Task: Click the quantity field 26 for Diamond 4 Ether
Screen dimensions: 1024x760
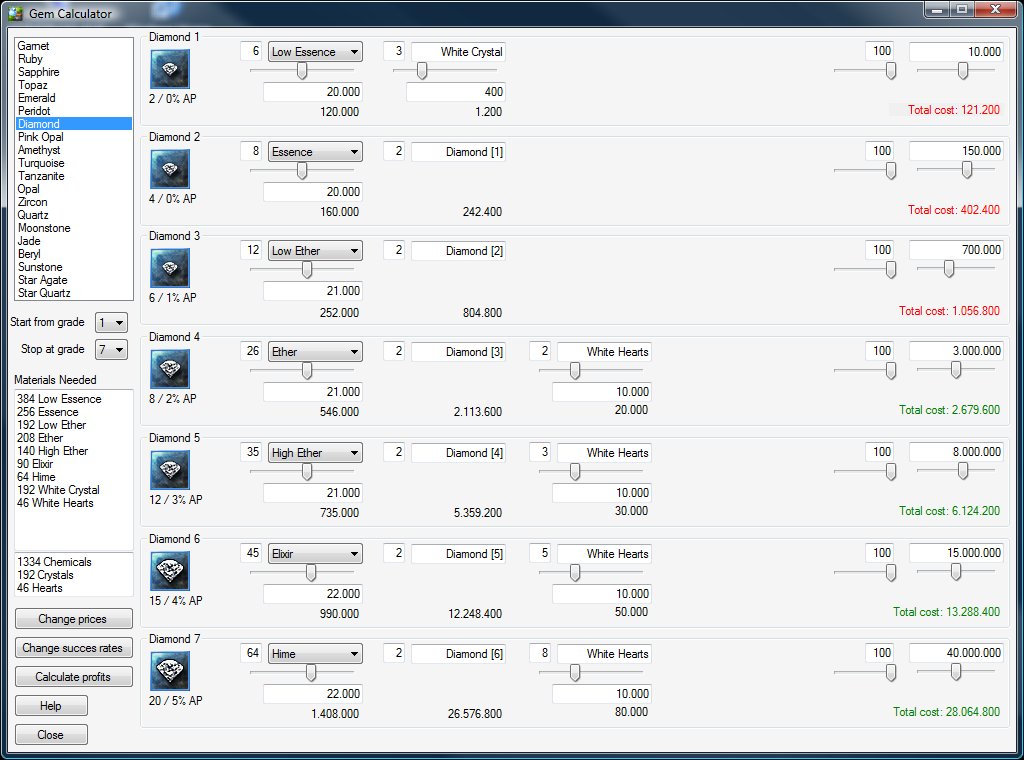Action: [251, 351]
